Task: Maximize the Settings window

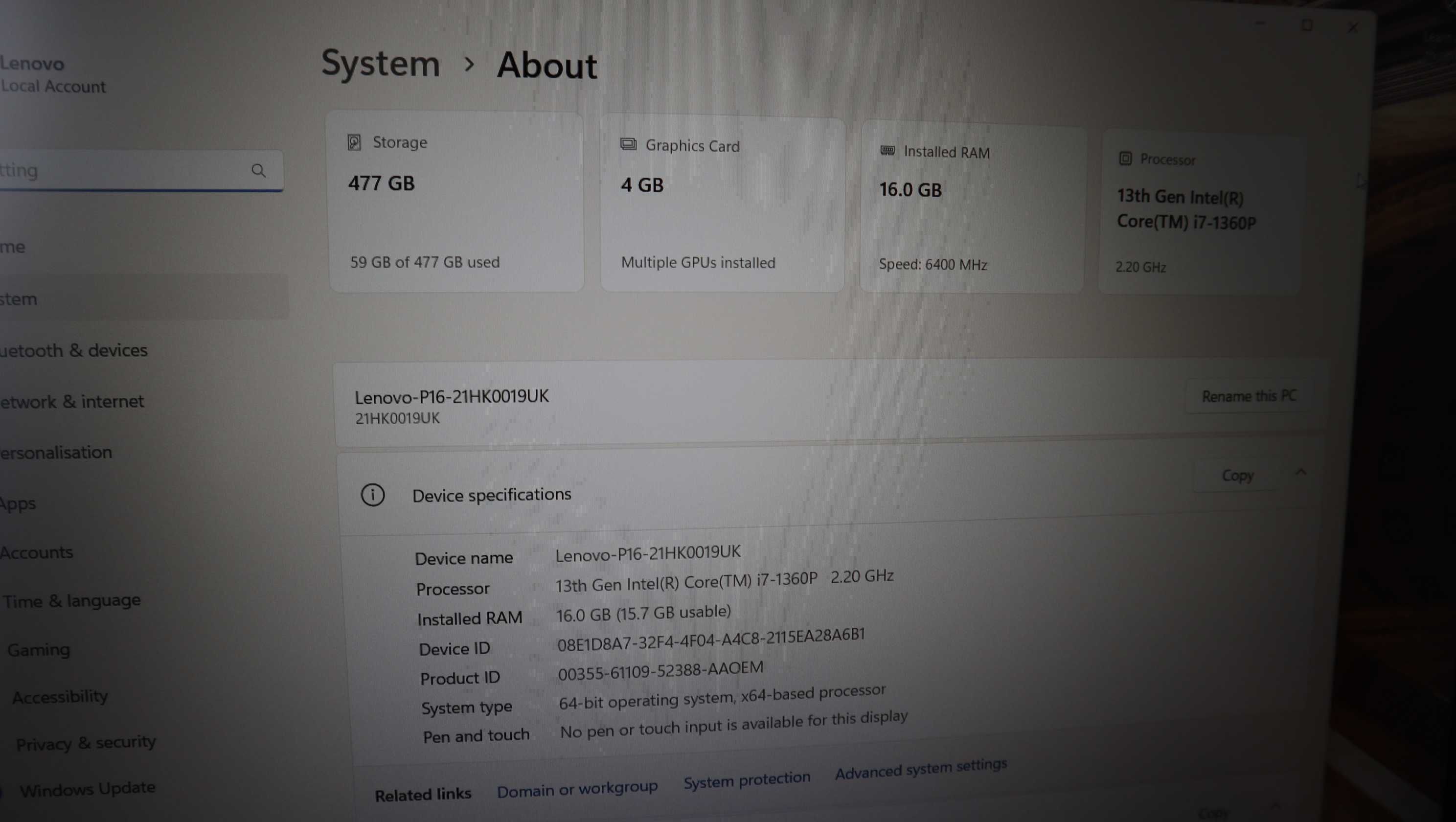Action: [1306, 25]
